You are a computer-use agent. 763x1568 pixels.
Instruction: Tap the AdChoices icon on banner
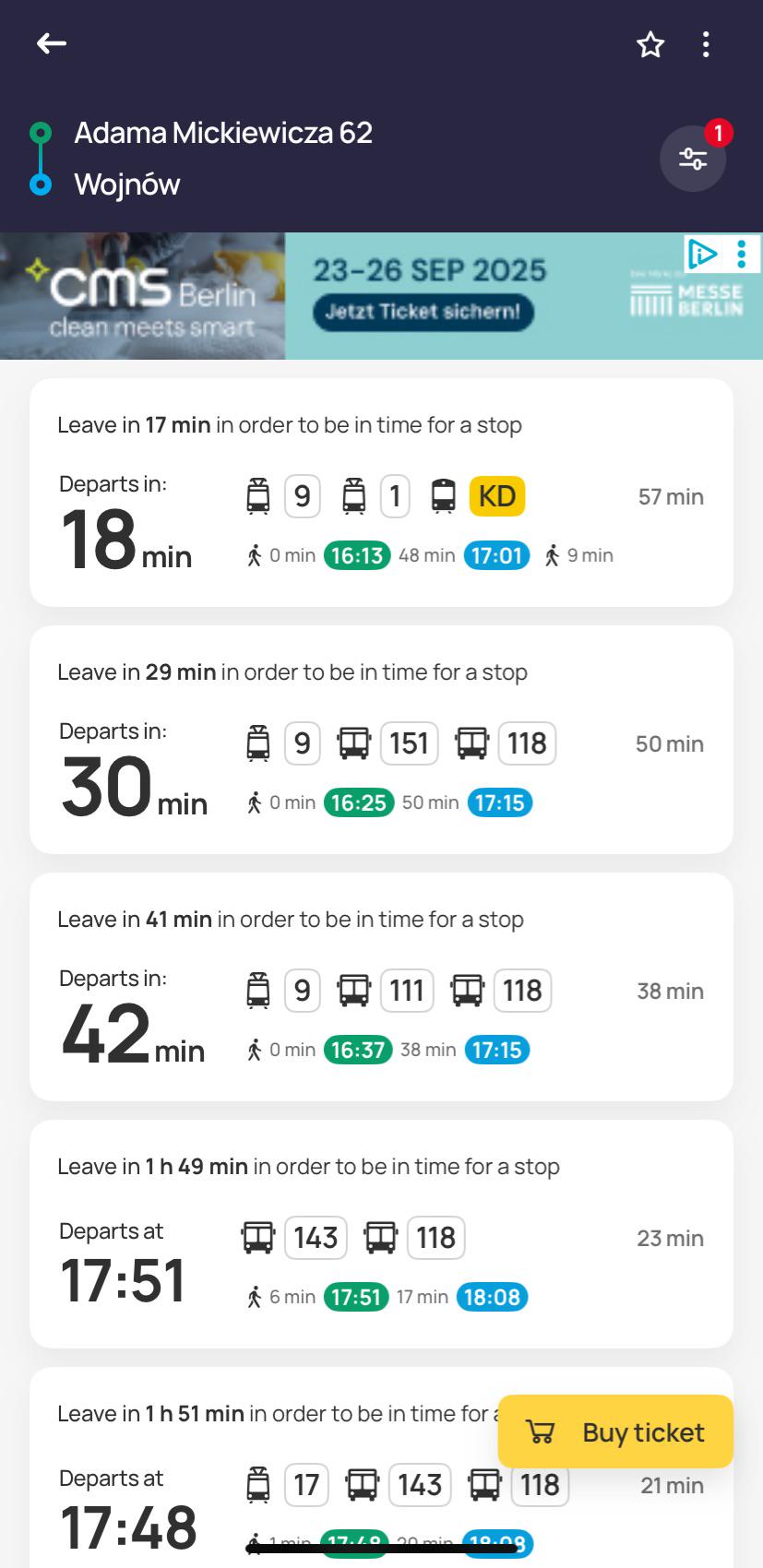pos(702,253)
